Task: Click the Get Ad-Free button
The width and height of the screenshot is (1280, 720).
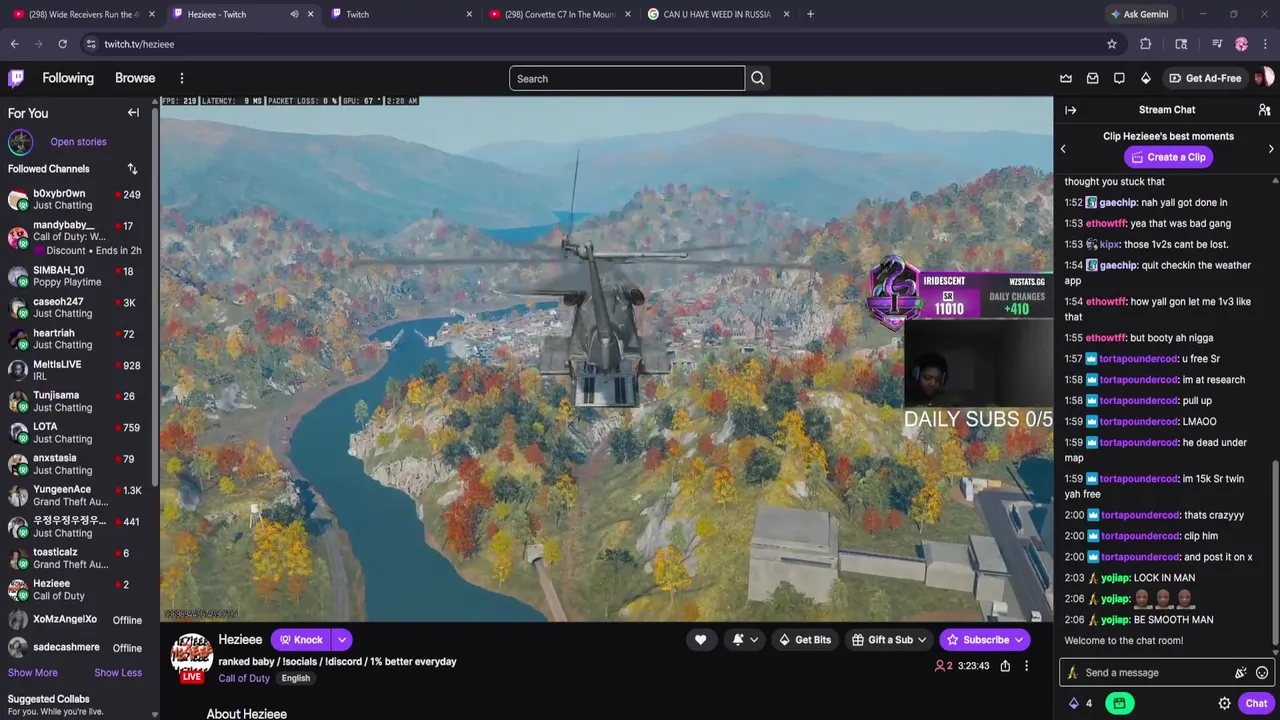Action: [x=1204, y=78]
